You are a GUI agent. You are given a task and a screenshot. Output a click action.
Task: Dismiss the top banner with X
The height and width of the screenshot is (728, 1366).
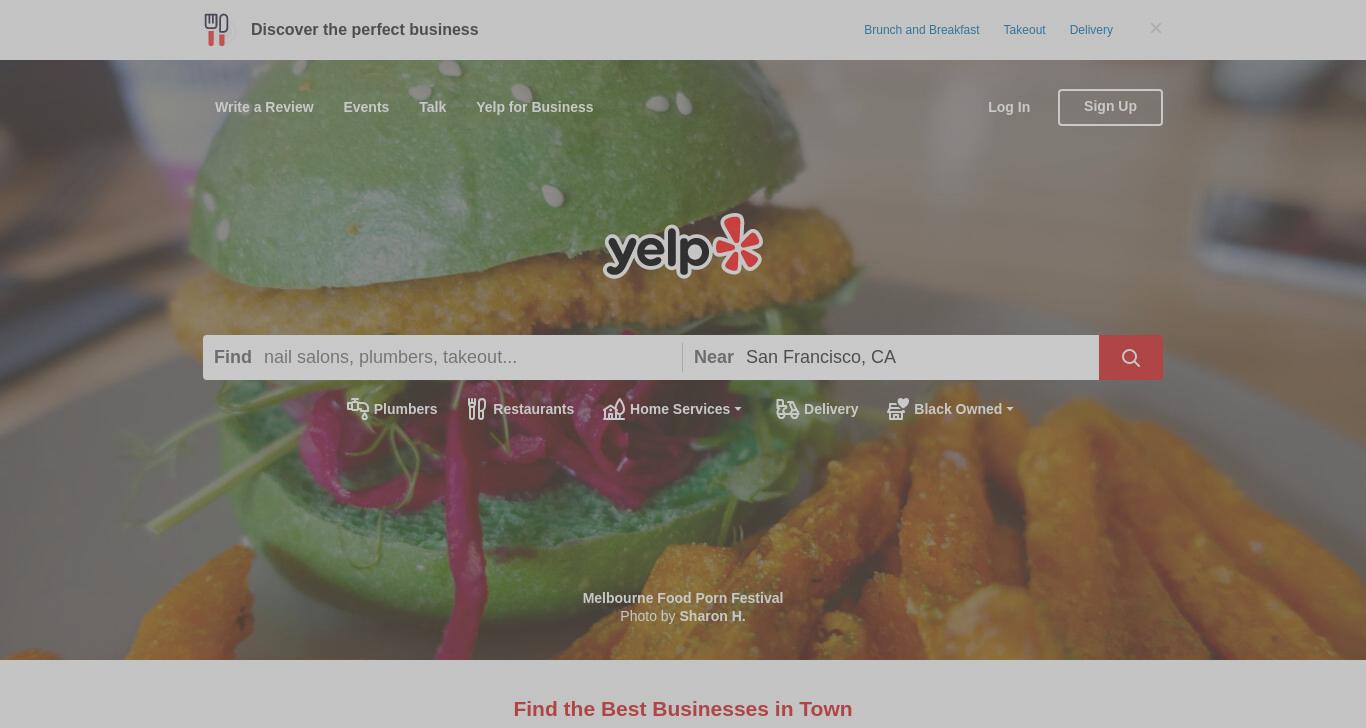pyautogui.click(x=1156, y=28)
